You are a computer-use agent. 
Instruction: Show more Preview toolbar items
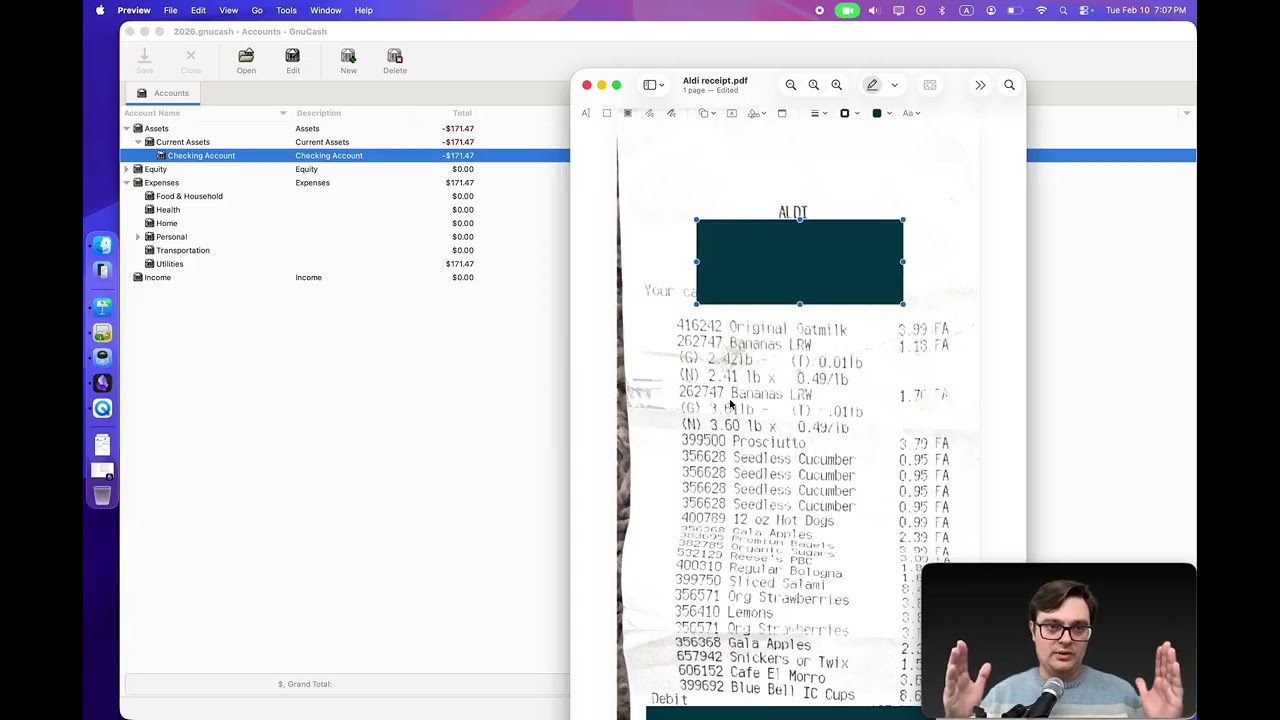[980, 85]
